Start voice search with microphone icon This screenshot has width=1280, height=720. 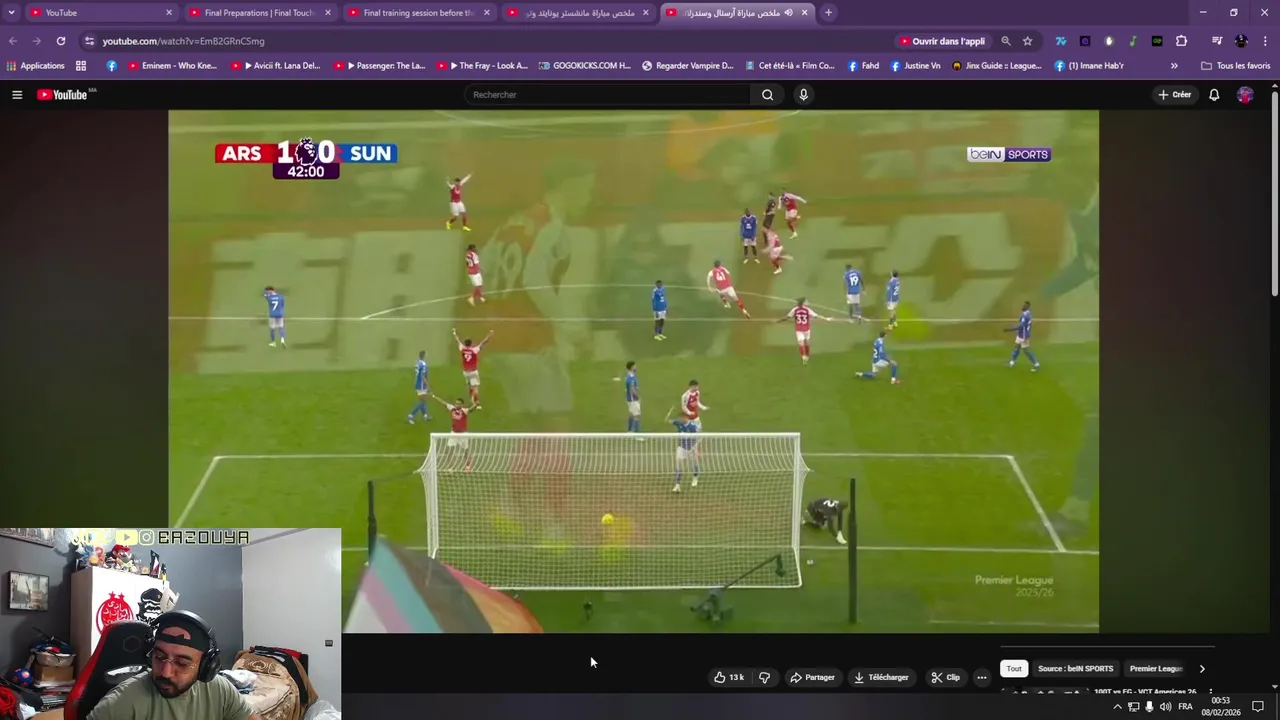point(803,95)
